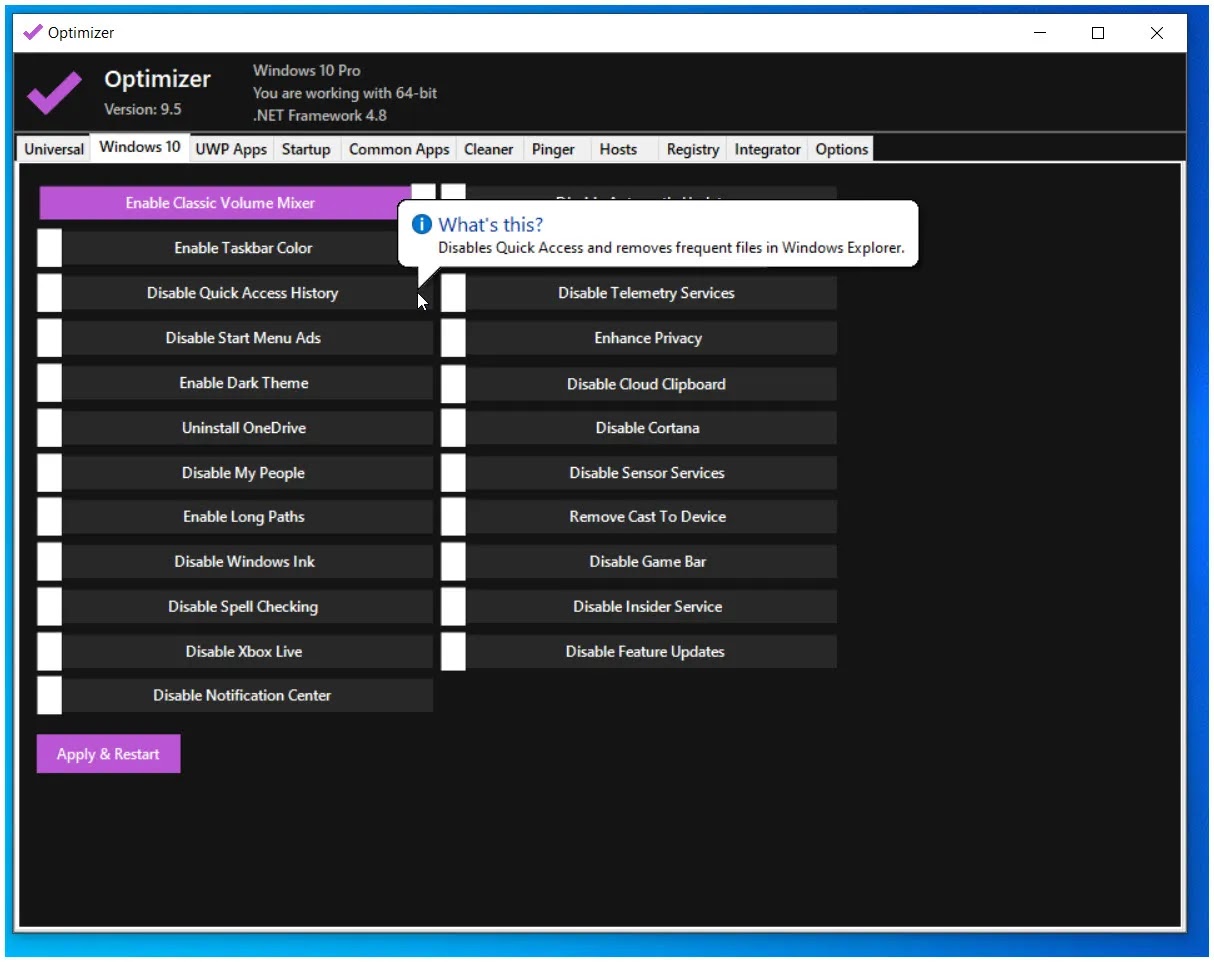Toggle Disable Notification Center
This screenshot has height=962, width=1214.
click(235, 696)
